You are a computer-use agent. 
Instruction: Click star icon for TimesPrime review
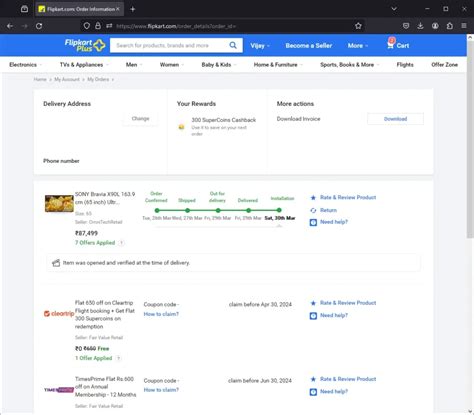coord(313,379)
